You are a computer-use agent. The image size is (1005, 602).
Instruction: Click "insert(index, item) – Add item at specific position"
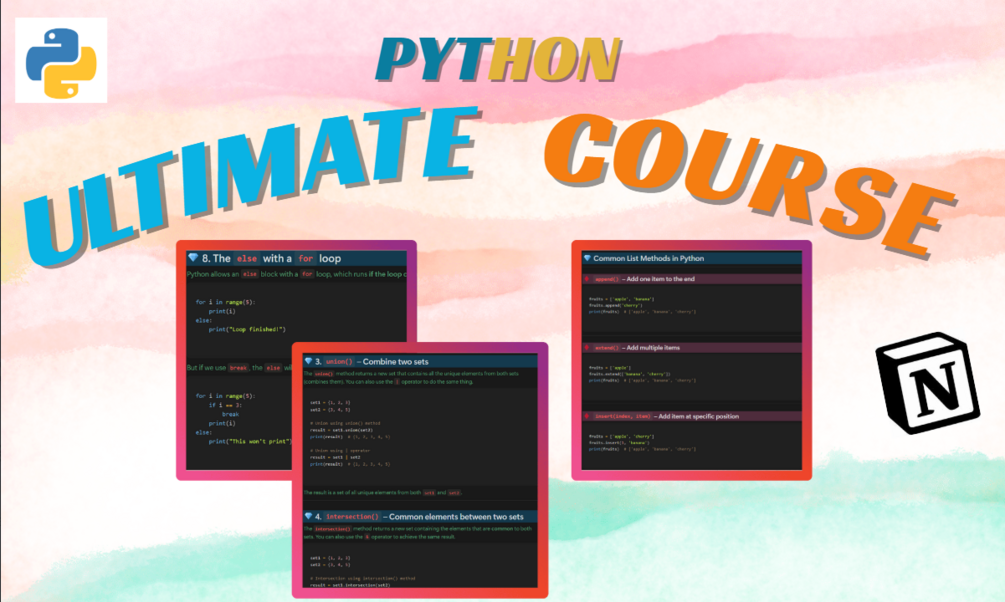click(667, 416)
